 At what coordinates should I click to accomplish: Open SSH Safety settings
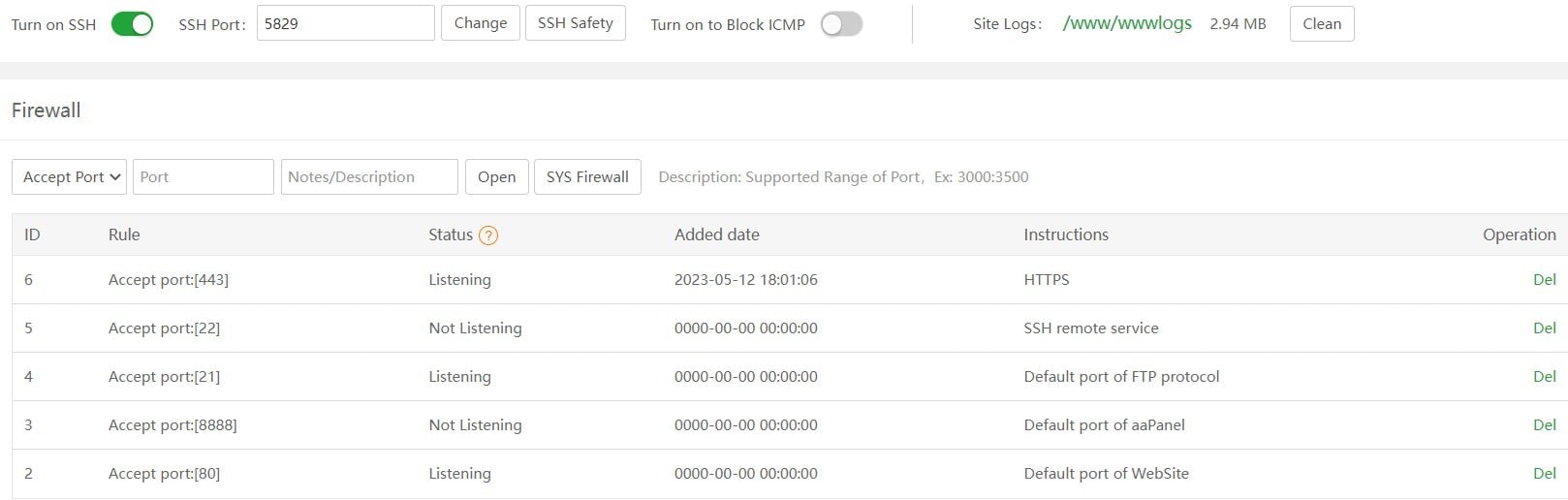click(576, 23)
